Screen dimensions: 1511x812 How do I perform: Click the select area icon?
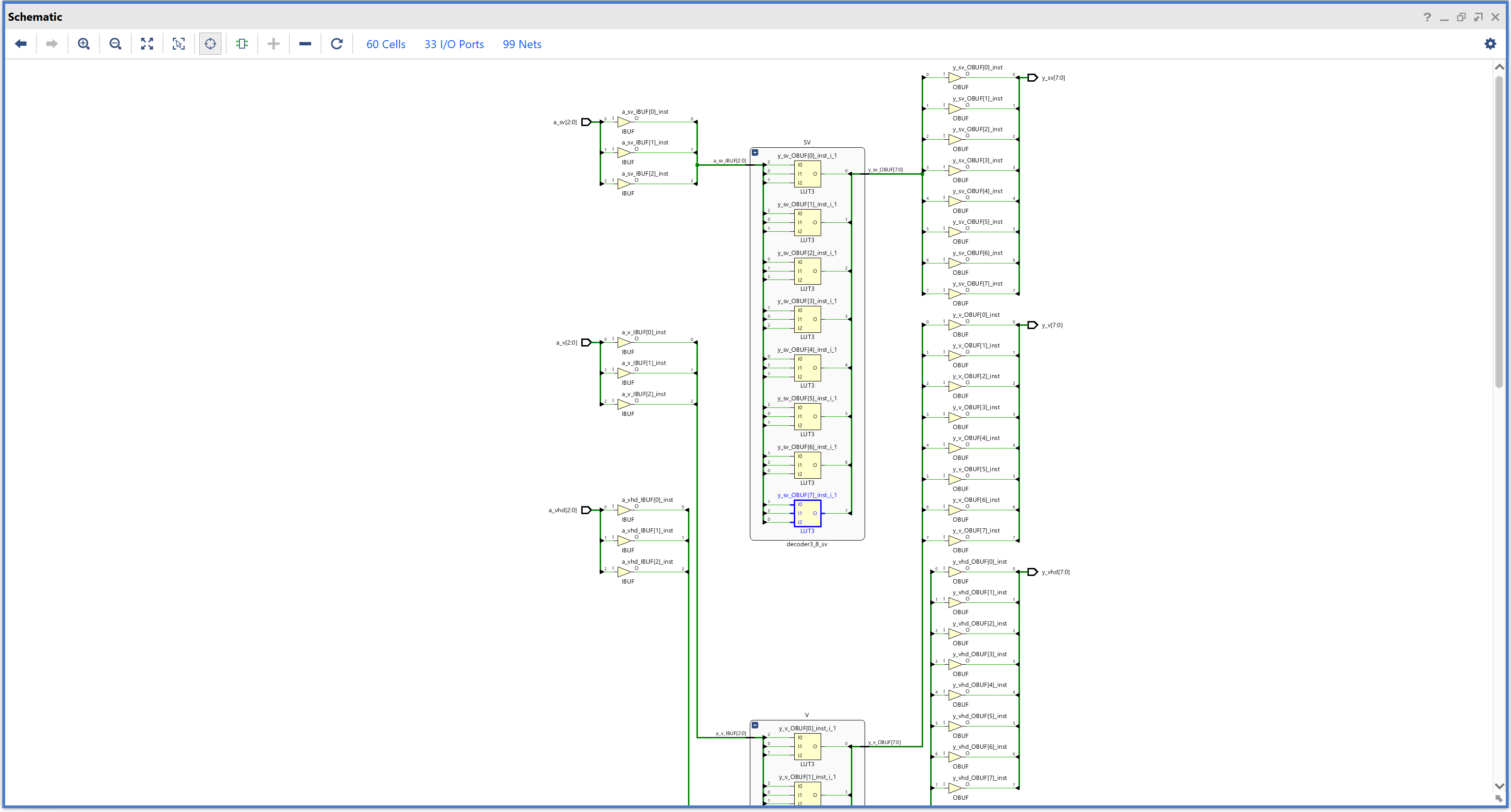click(x=179, y=44)
